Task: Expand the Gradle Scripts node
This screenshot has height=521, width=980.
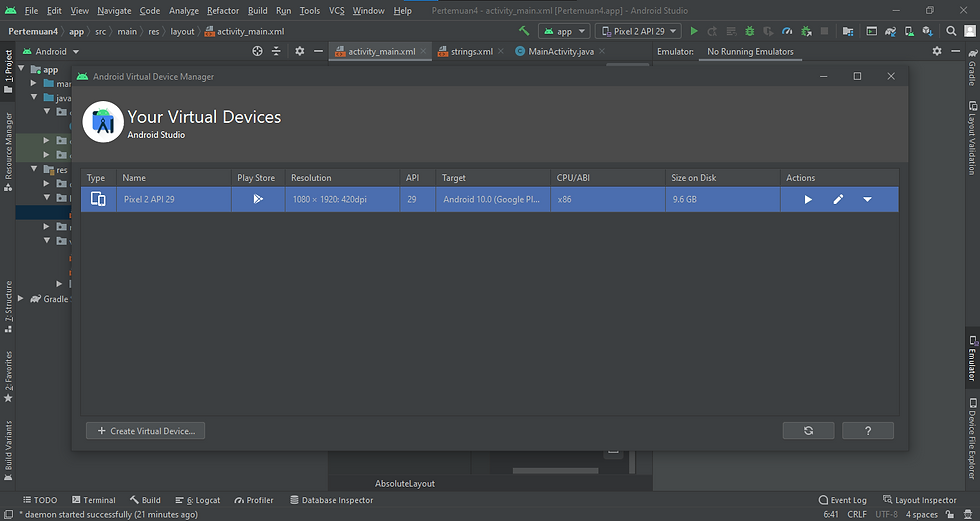Action: (x=21, y=299)
